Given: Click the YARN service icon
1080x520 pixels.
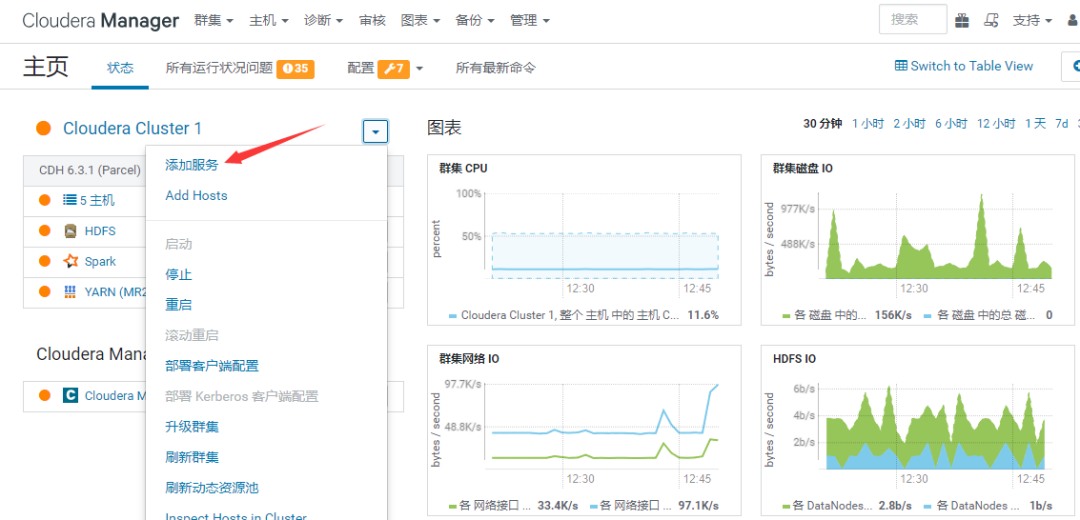Looking at the screenshot, I should click(x=70, y=291).
